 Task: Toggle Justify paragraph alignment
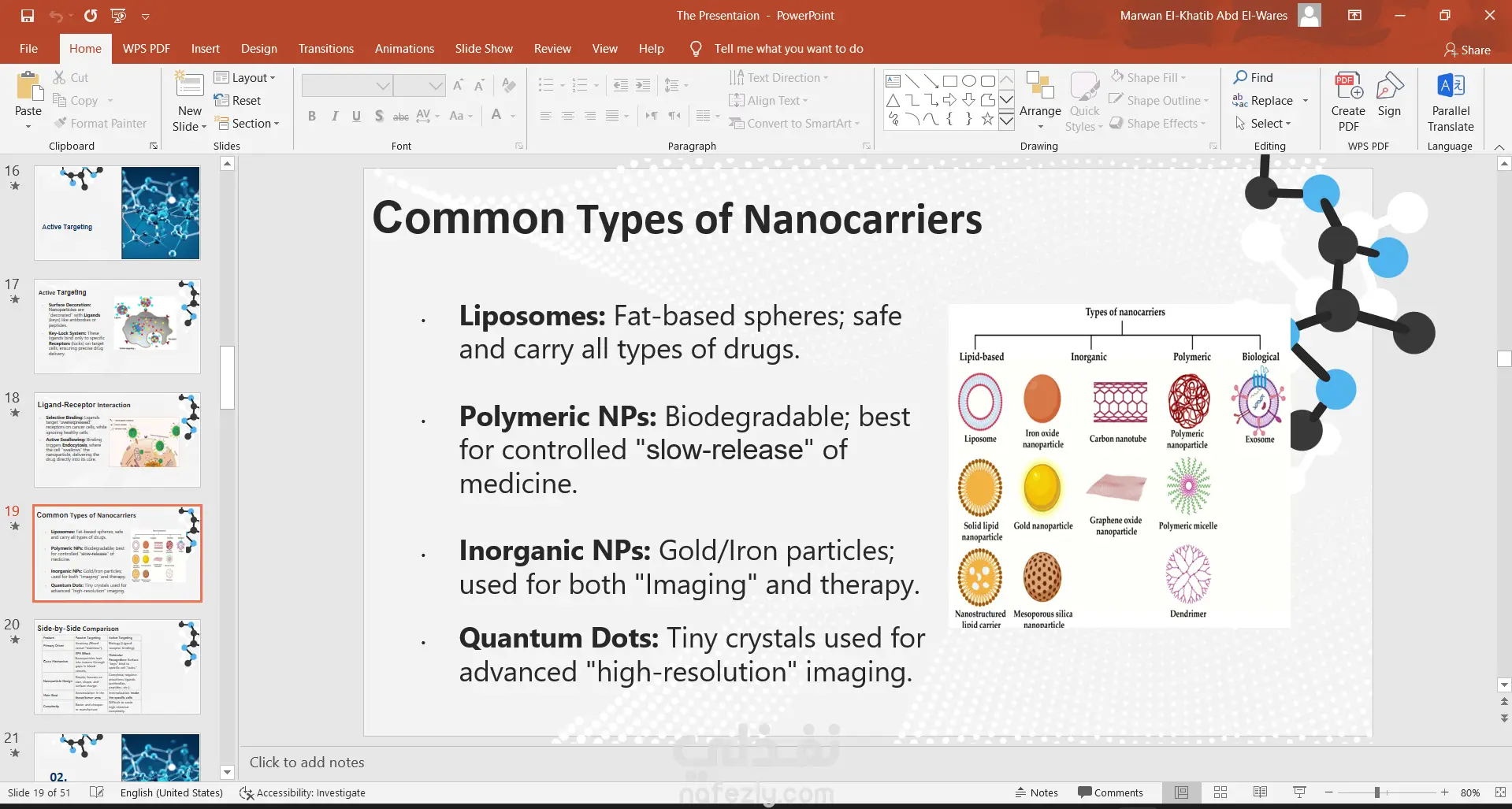611,116
